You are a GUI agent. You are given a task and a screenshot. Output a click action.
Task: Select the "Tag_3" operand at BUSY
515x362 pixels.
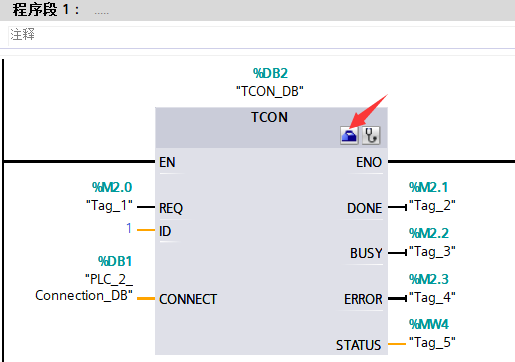pos(432,252)
